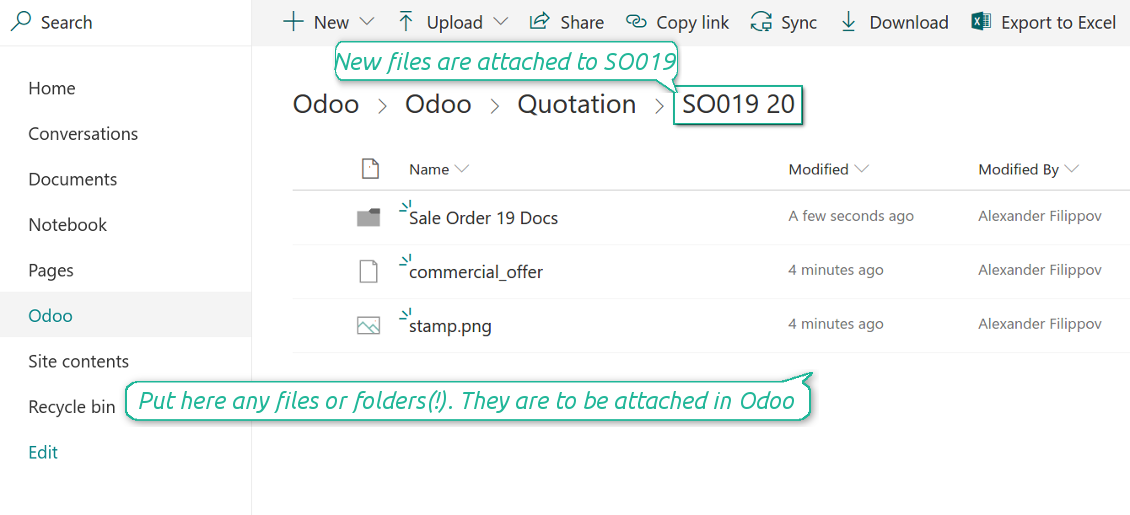Click the file type column header icon

[370, 169]
